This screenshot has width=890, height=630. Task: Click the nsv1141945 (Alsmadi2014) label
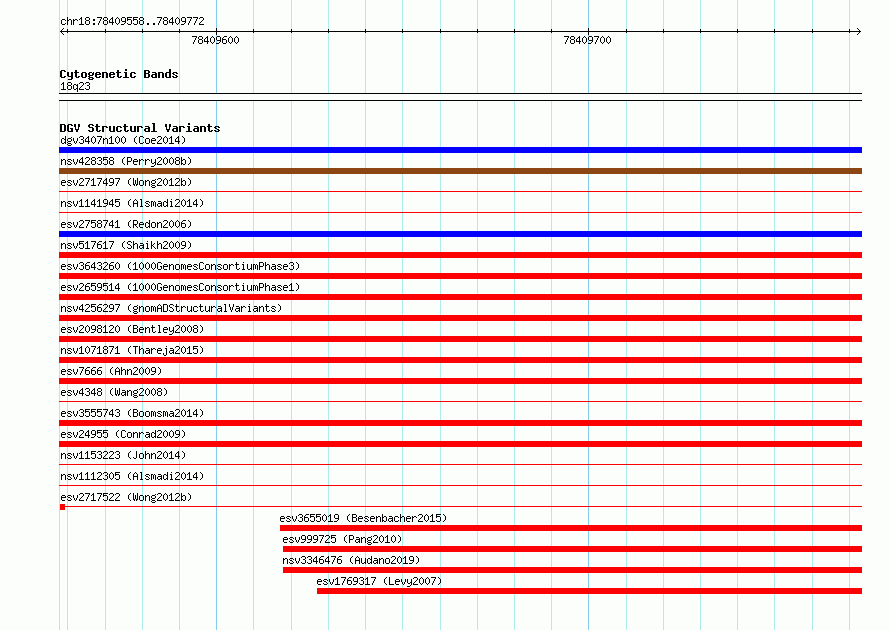tap(132, 203)
